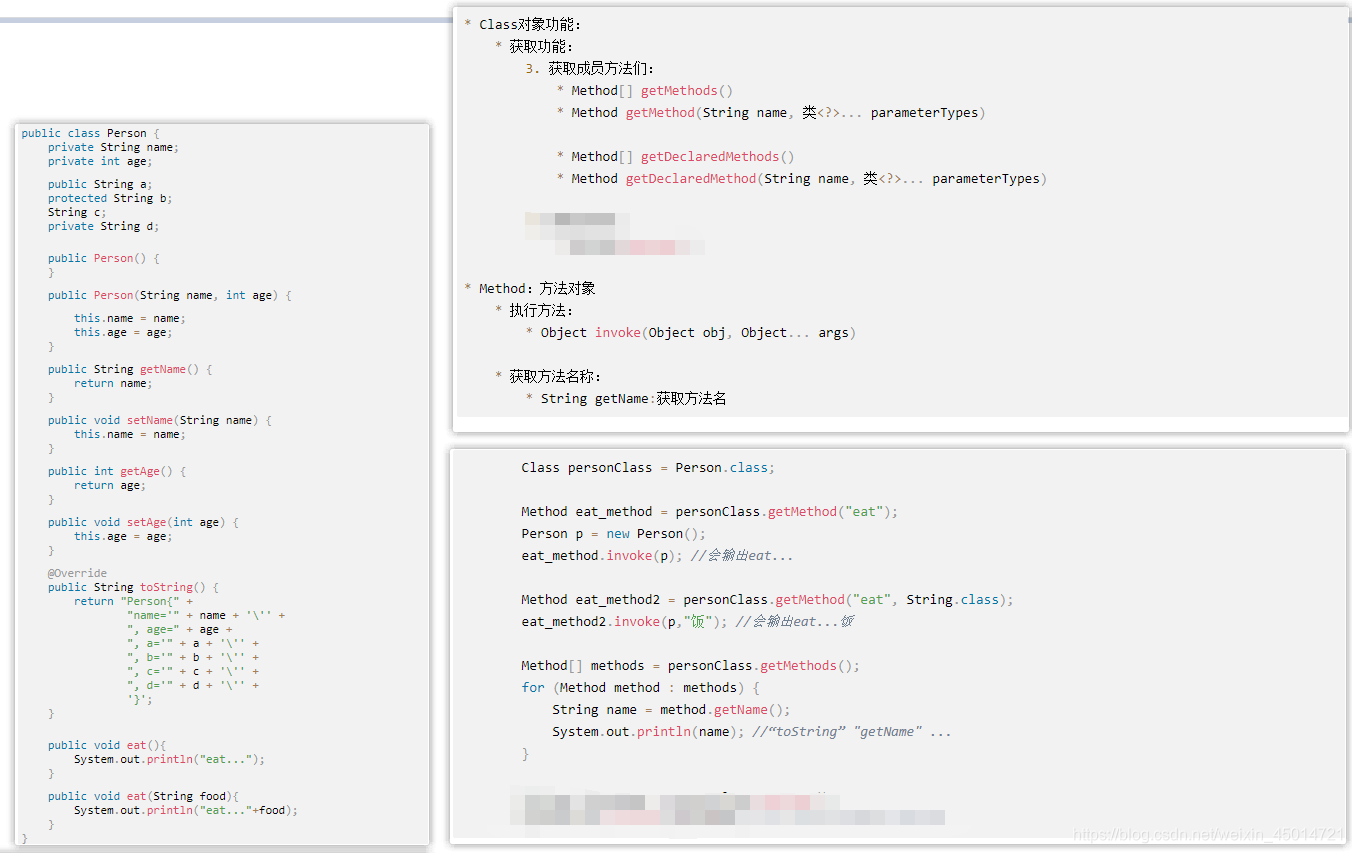Select the 'private String name;' field declaration

pyautogui.click(x=113, y=147)
